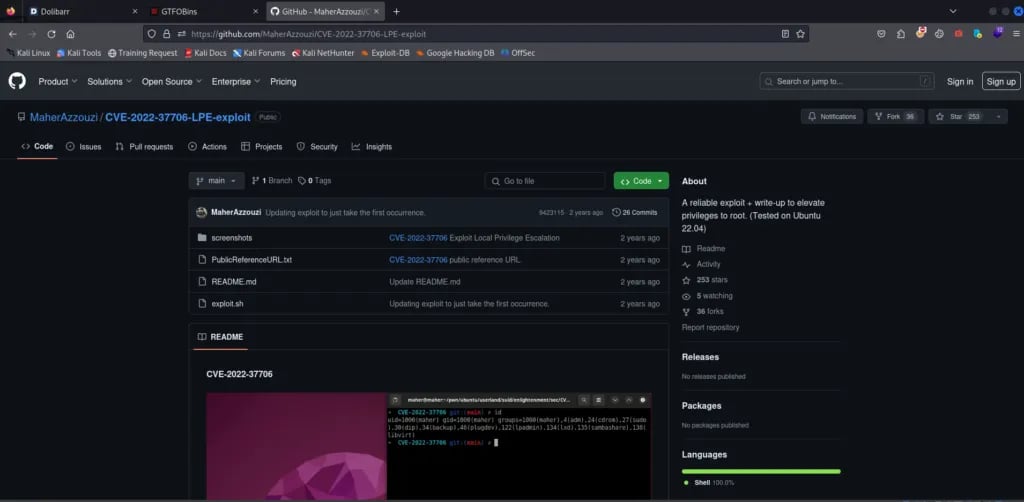Star the repository
Viewport: 1024px width, 502px height.
[x=957, y=116]
